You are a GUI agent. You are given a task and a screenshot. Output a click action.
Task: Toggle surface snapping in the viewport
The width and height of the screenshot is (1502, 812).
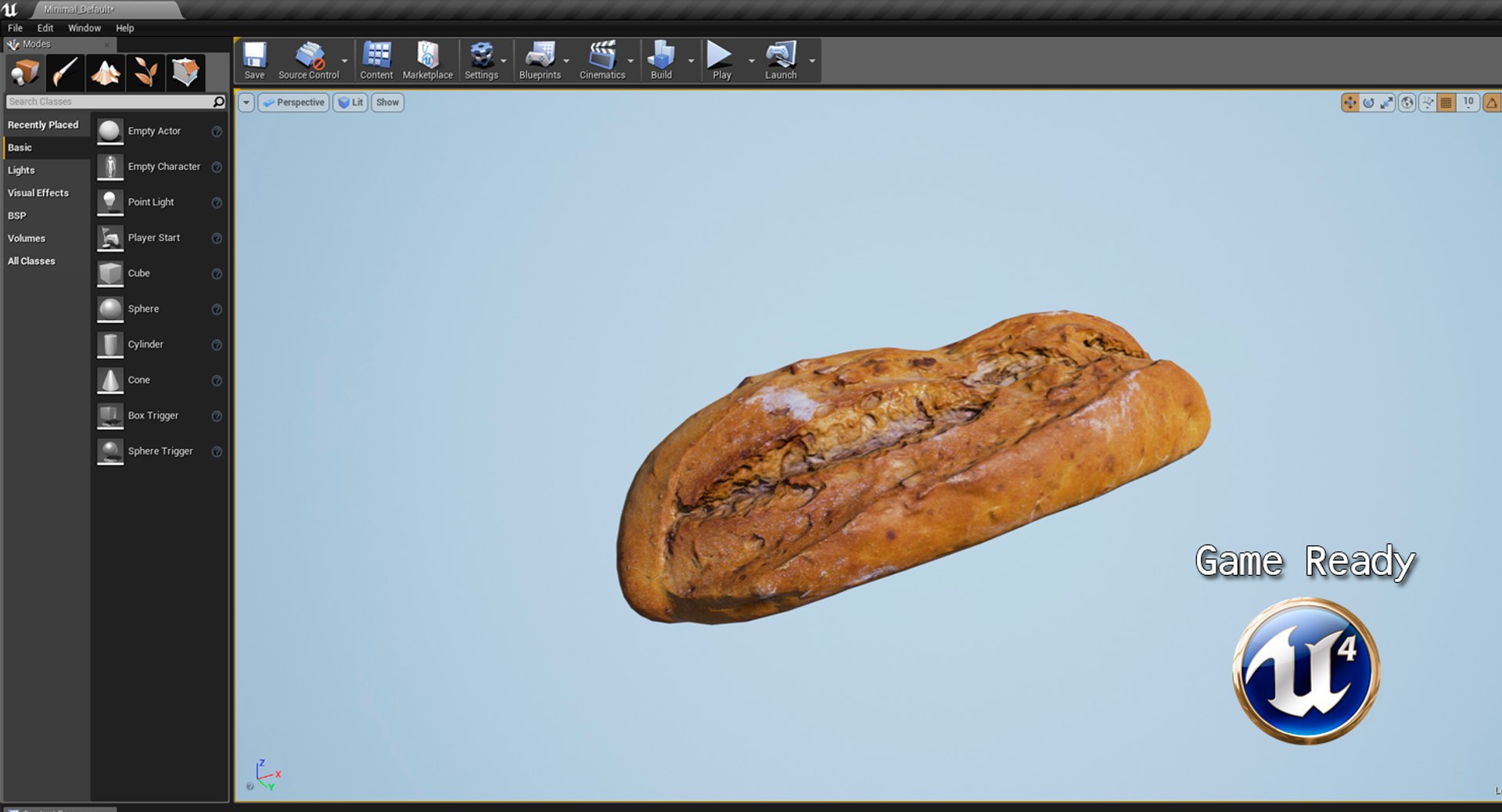pos(1428,102)
